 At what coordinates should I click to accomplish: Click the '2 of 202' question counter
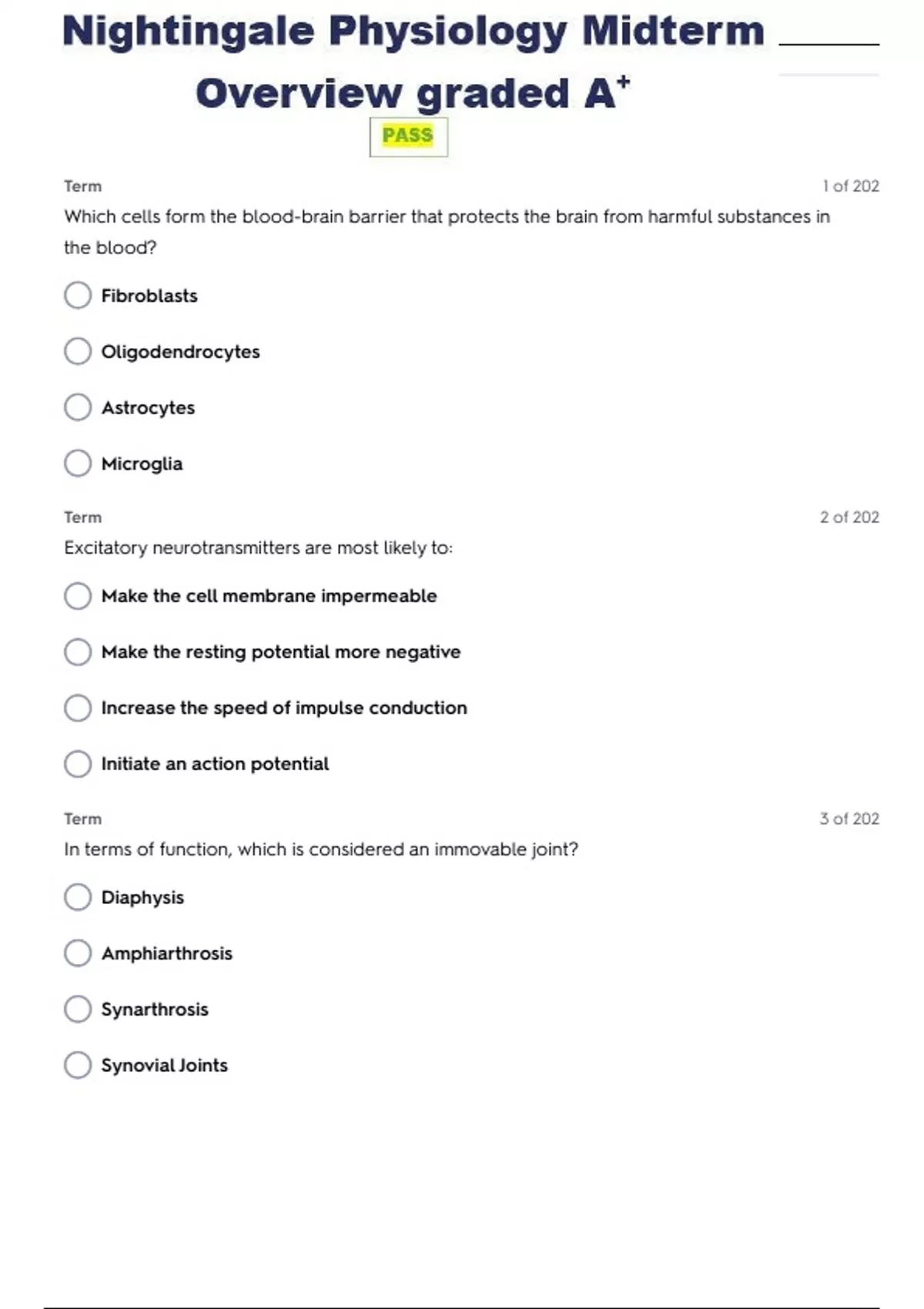pyautogui.click(x=849, y=517)
